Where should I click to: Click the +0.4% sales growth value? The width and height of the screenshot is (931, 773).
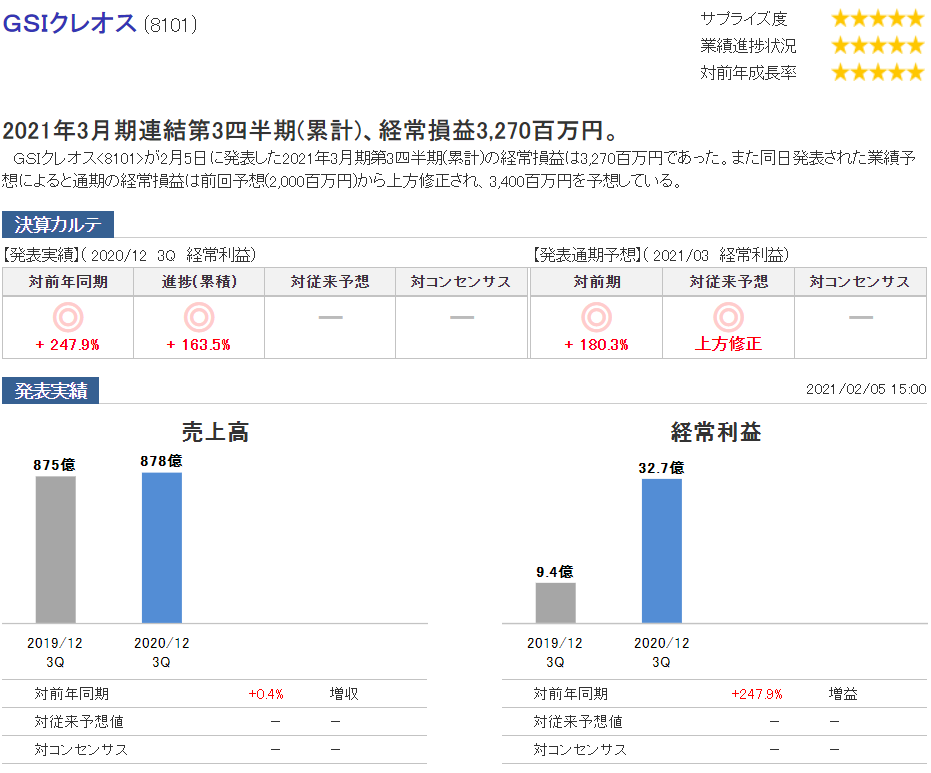pos(266,694)
